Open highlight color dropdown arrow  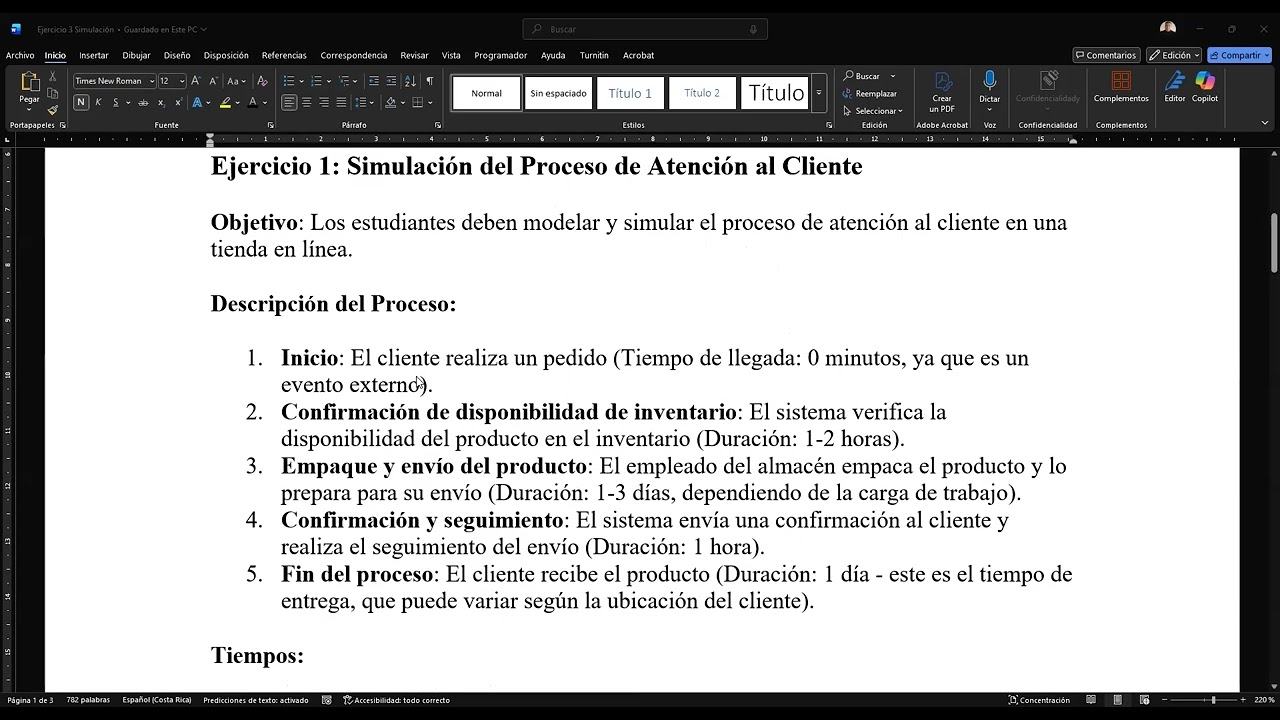(x=237, y=102)
